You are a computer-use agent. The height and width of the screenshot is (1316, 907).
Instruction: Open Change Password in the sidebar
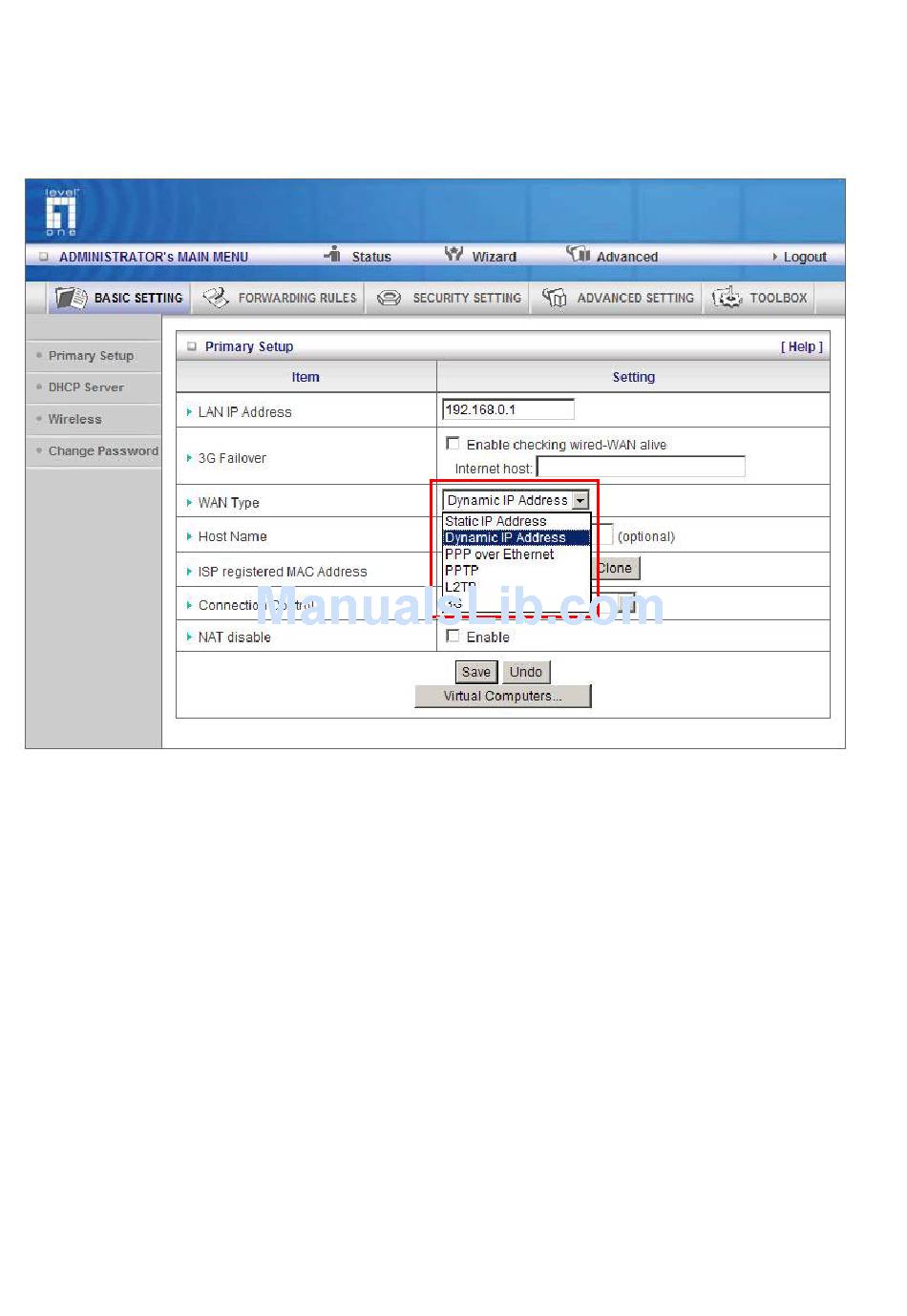point(103,450)
